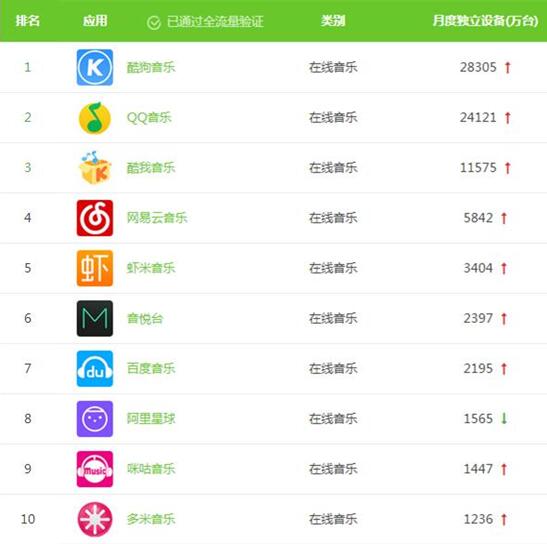Select the device count 1447
Viewport: 547px width, 544px height.
(x=478, y=469)
